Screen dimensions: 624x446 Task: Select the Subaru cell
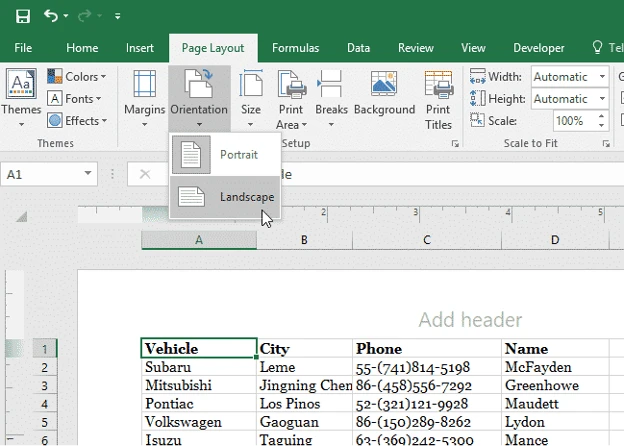click(x=199, y=367)
